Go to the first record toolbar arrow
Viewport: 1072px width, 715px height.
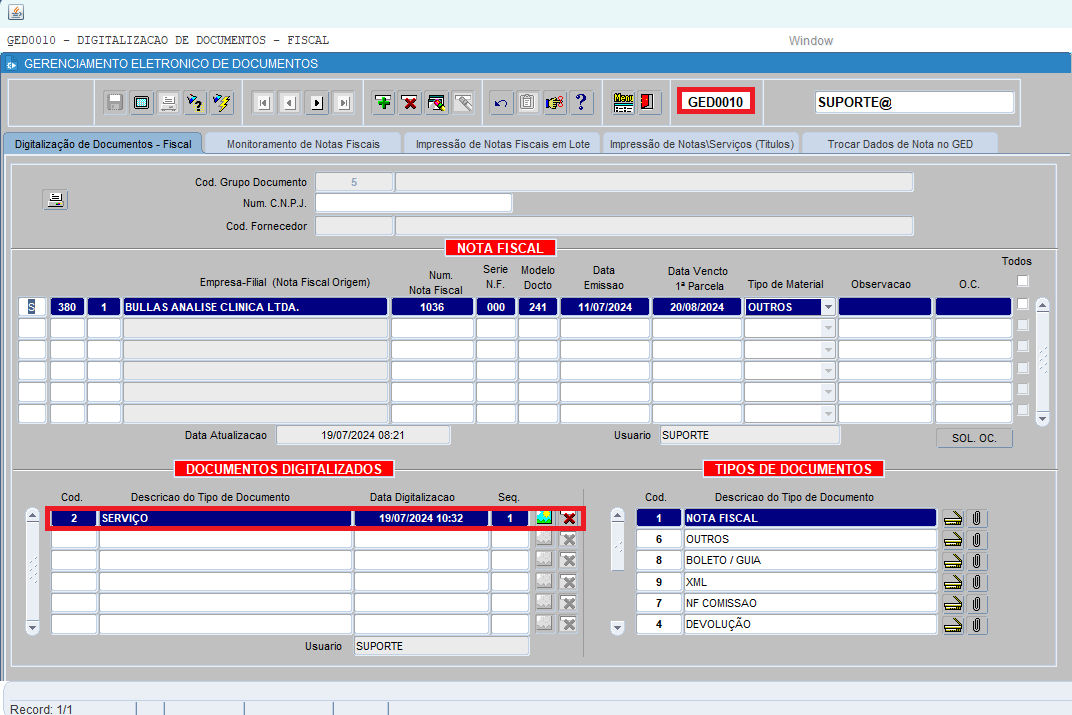pos(263,103)
